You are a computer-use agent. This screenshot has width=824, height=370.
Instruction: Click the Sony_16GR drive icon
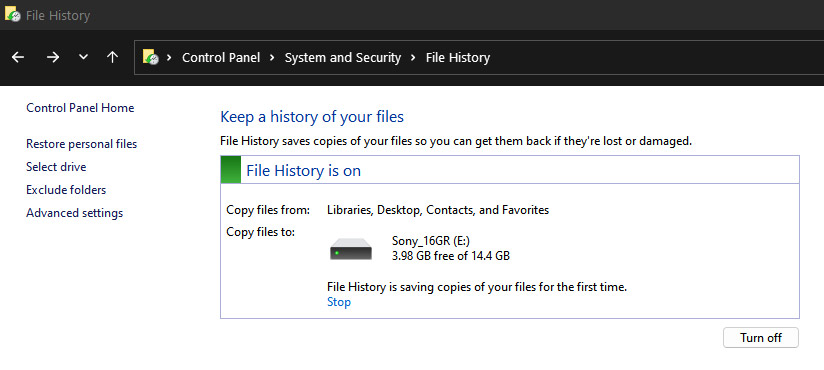click(351, 249)
